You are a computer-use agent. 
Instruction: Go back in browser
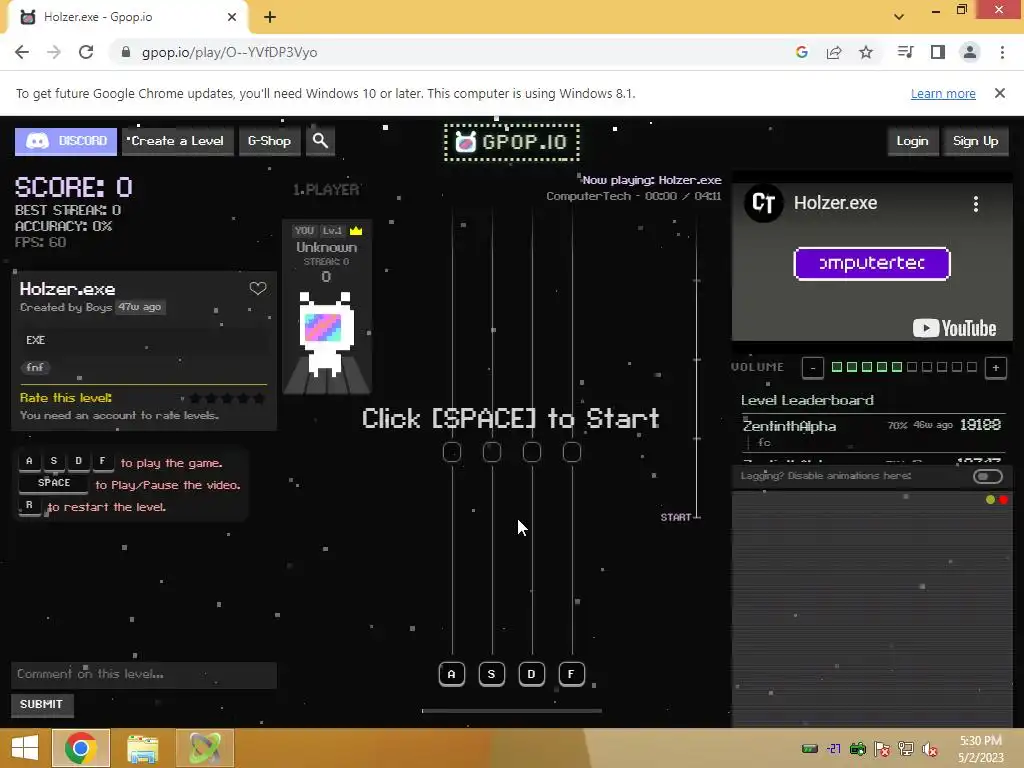(x=22, y=52)
